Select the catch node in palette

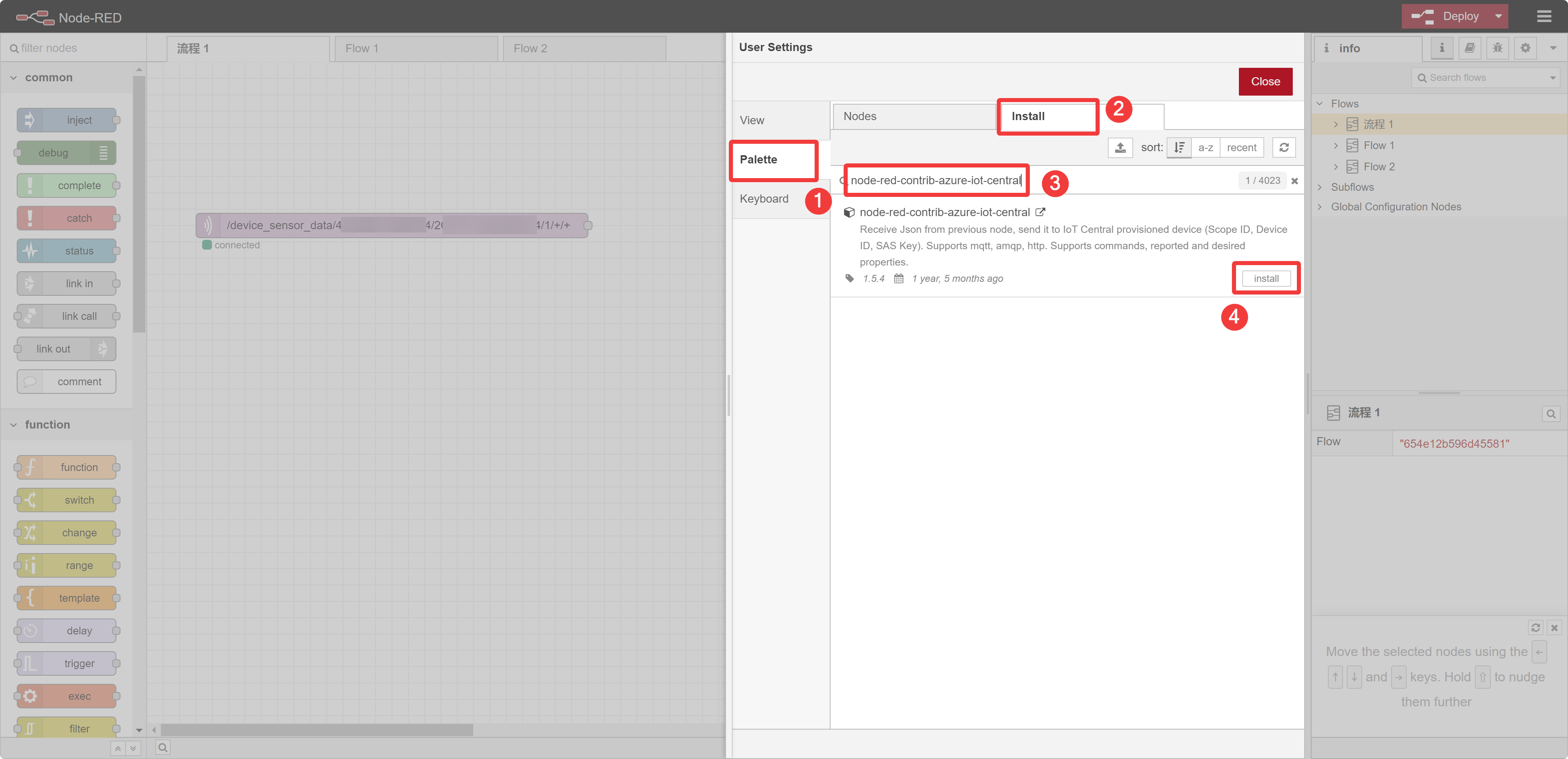click(x=67, y=218)
